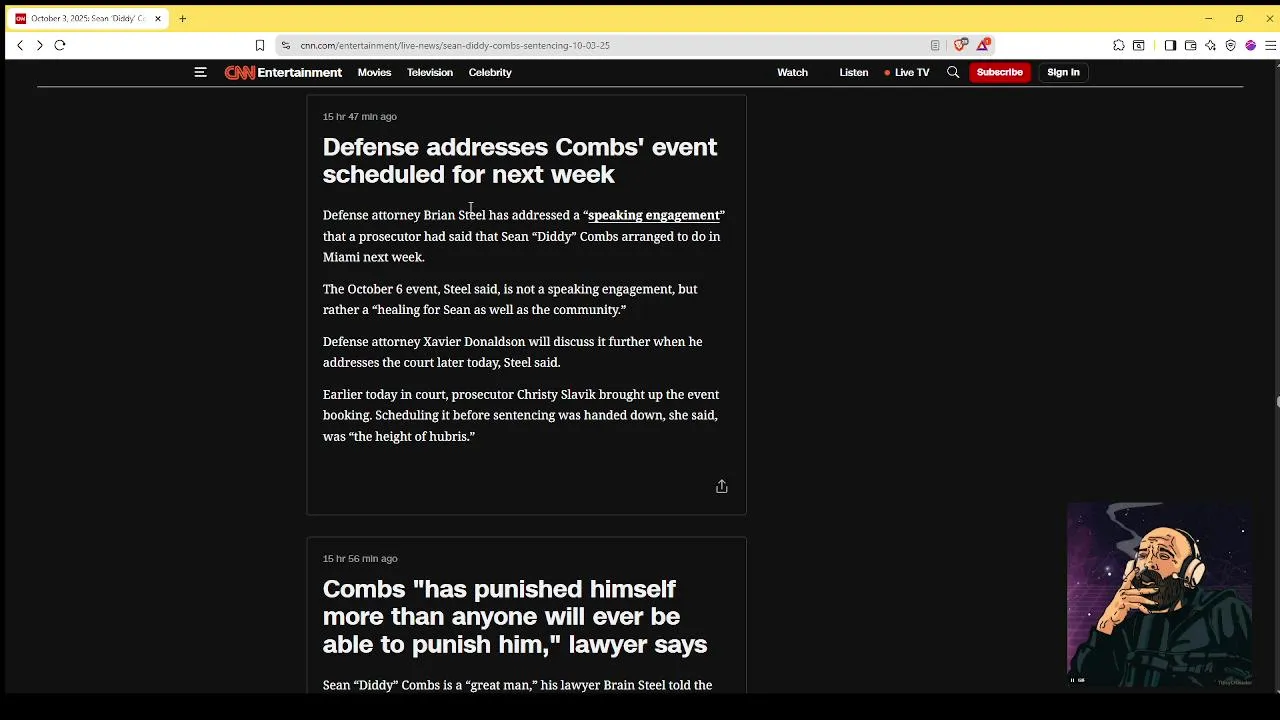Open Movies section
The height and width of the screenshot is (720, 1280).
(375, 72)
